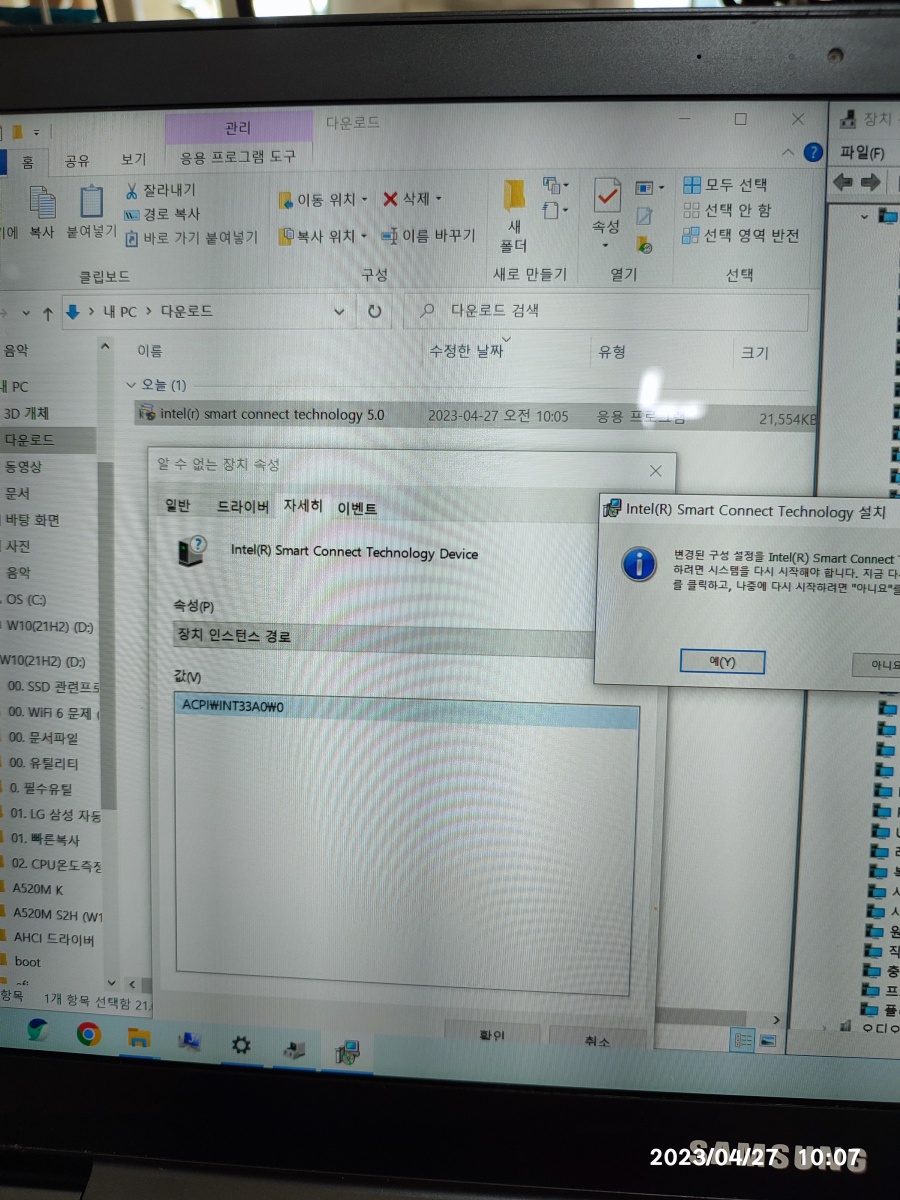This screenshot has width=900, height=1200.
Task: Select 동영상 in navigation pane
Action: tap(24, 466)
